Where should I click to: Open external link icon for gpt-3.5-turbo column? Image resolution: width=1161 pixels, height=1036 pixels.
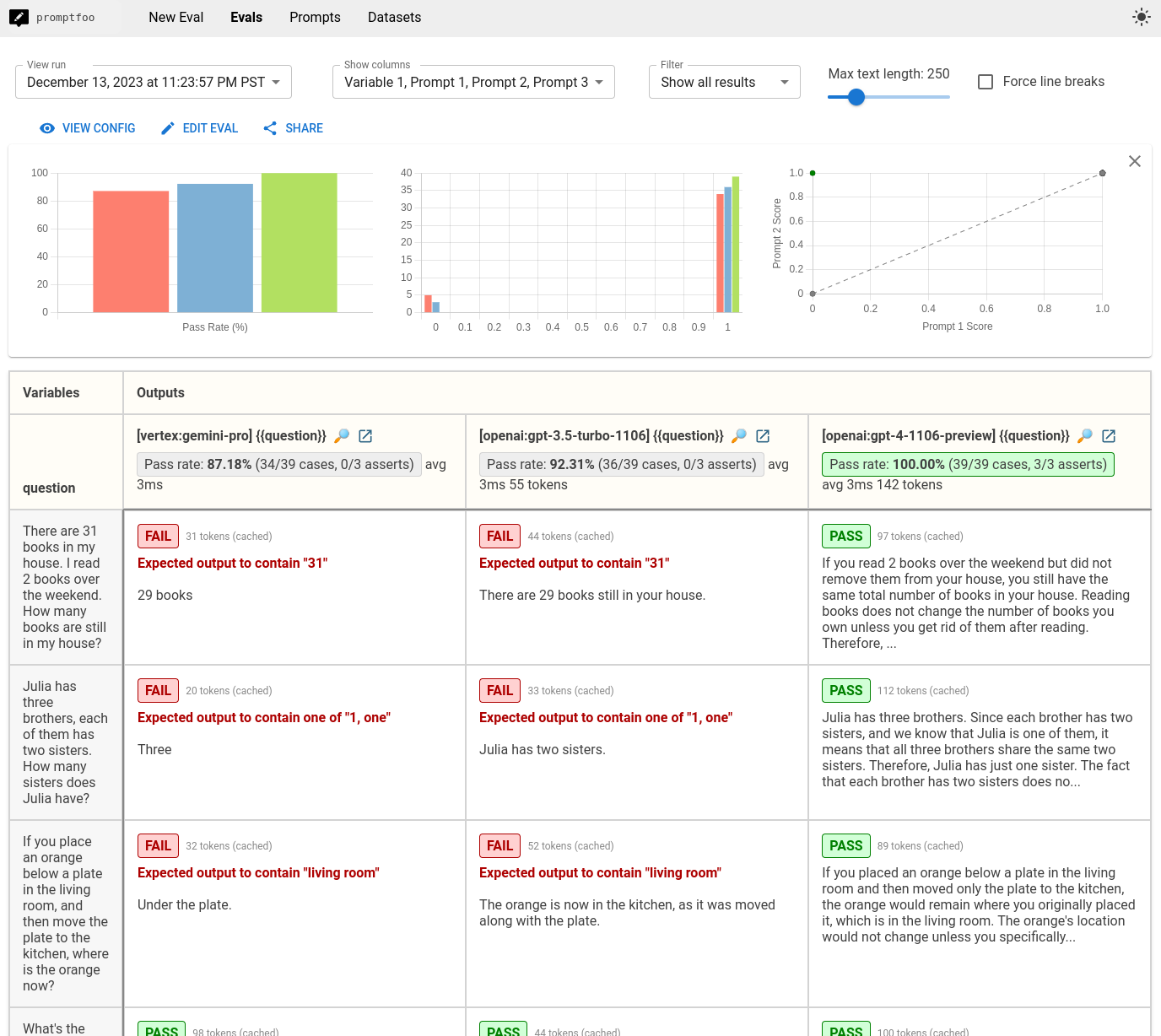(x=763, y=436)
